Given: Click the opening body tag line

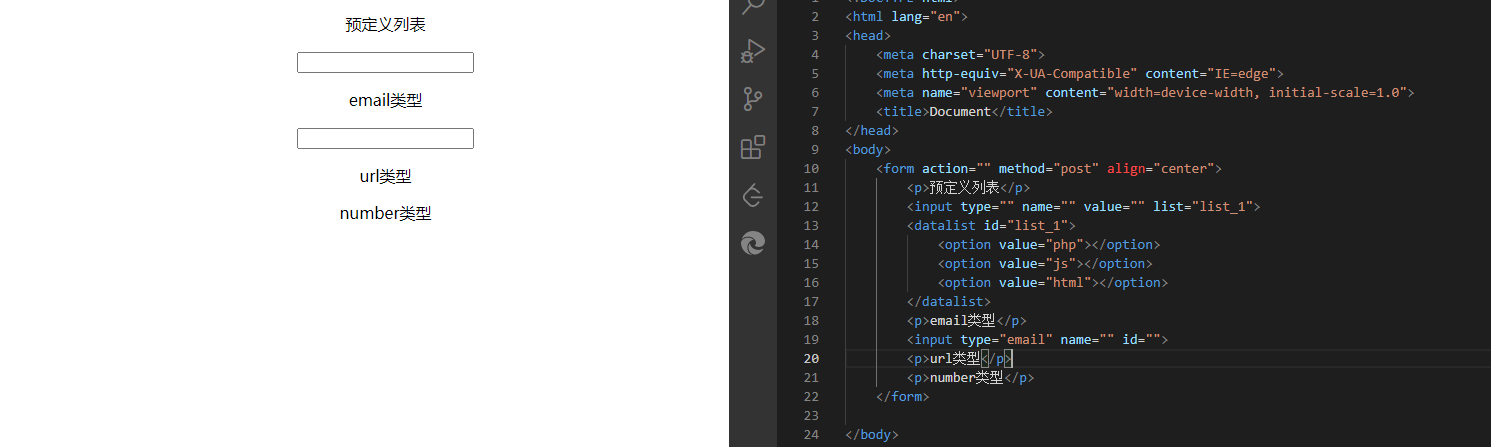Looking at the screenshot, I should click(868, 150).
